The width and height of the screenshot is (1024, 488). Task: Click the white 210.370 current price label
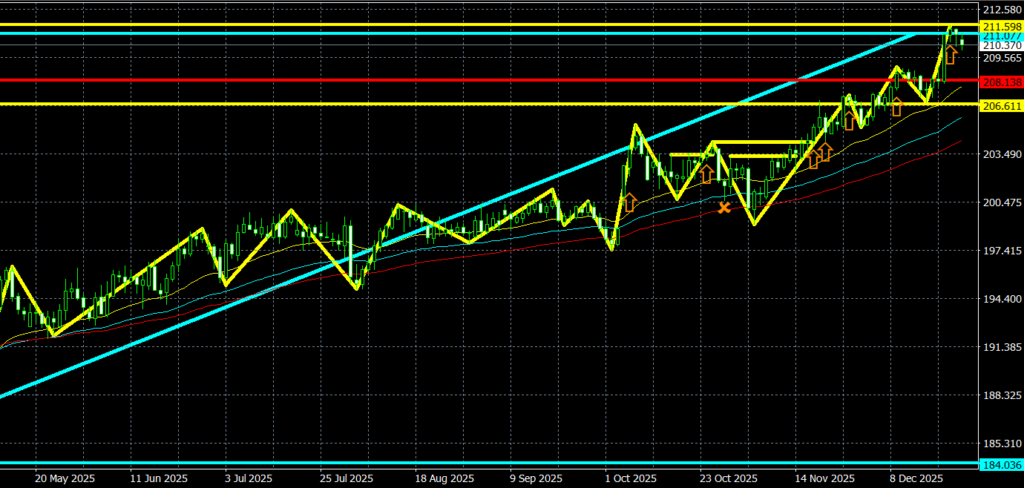click(x=1001, y=46)
